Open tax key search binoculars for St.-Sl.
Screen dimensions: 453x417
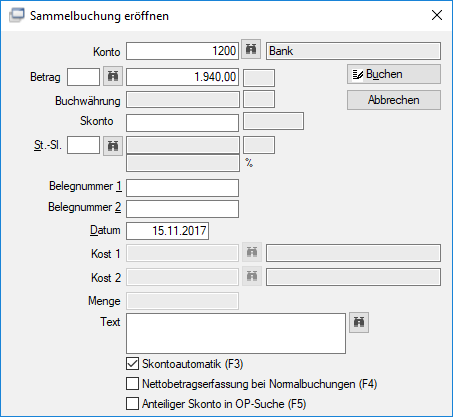click(113, 146)
